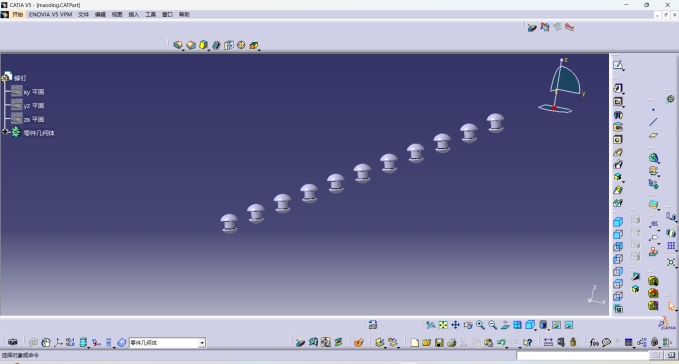Select the zx 平面 tree item
679x364 pixels.
click(28, 119)
